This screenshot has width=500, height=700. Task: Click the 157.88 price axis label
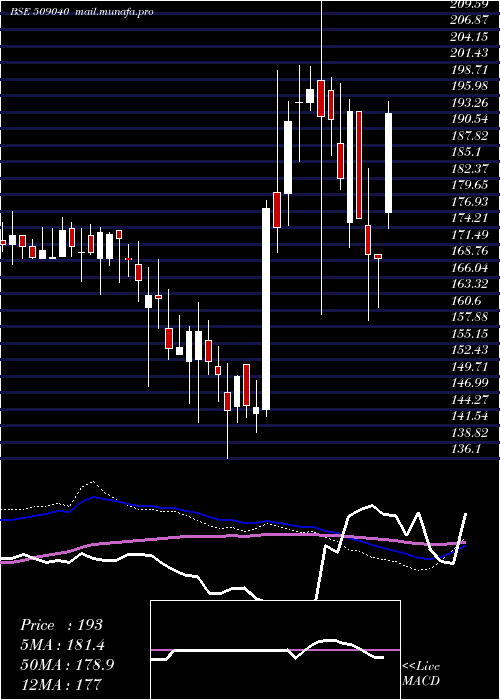point(470,317)
